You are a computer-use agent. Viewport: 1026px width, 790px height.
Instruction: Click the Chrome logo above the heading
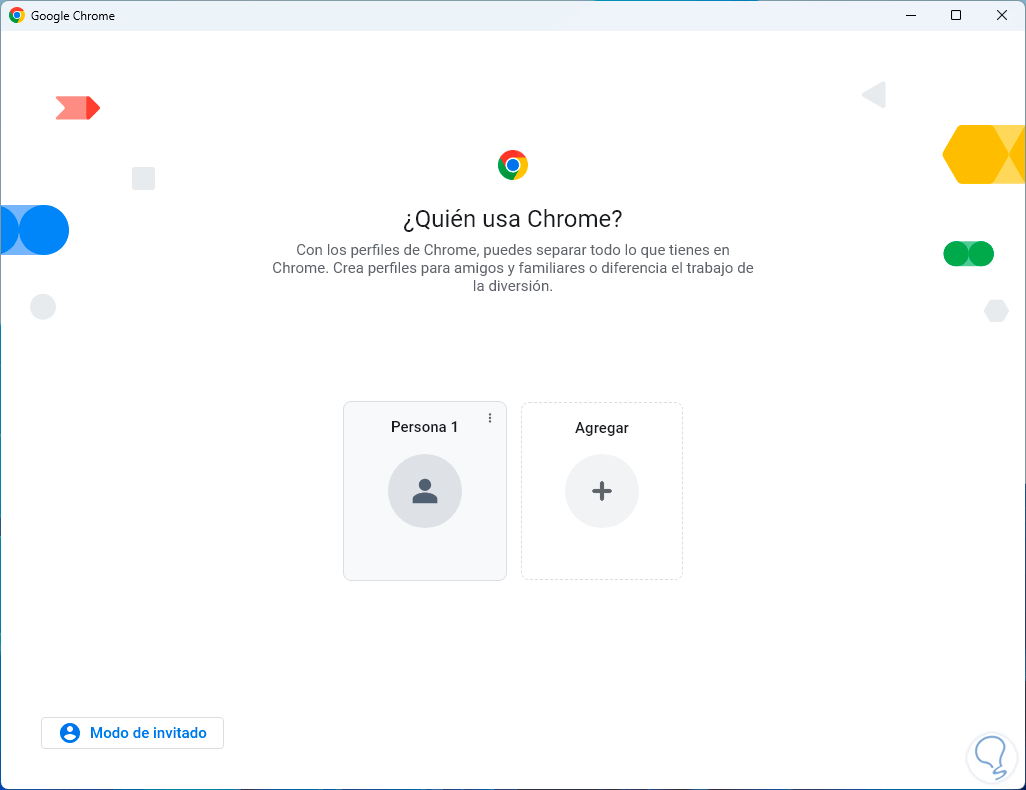(513, 165)
